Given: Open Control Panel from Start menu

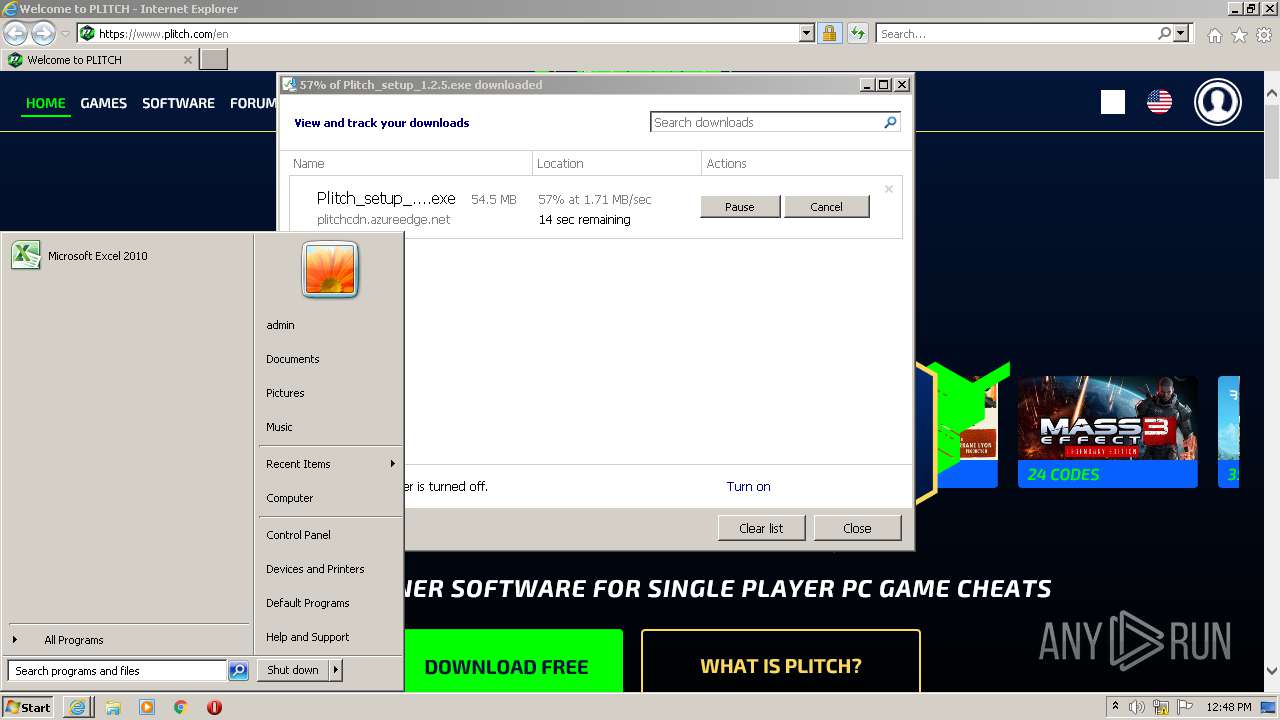Looking at the screenshot, I should point(298,535).
